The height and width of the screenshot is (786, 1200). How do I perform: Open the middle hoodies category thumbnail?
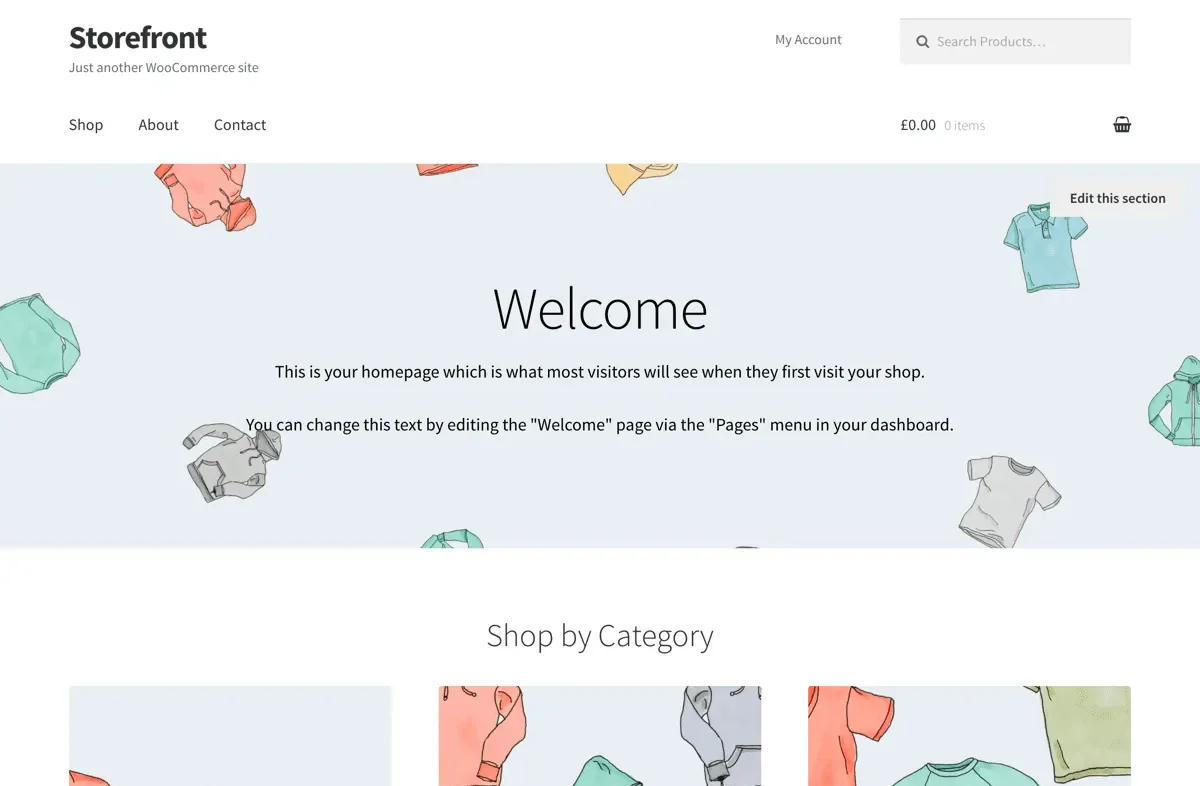pyautogui.click(x=600, y=736)
